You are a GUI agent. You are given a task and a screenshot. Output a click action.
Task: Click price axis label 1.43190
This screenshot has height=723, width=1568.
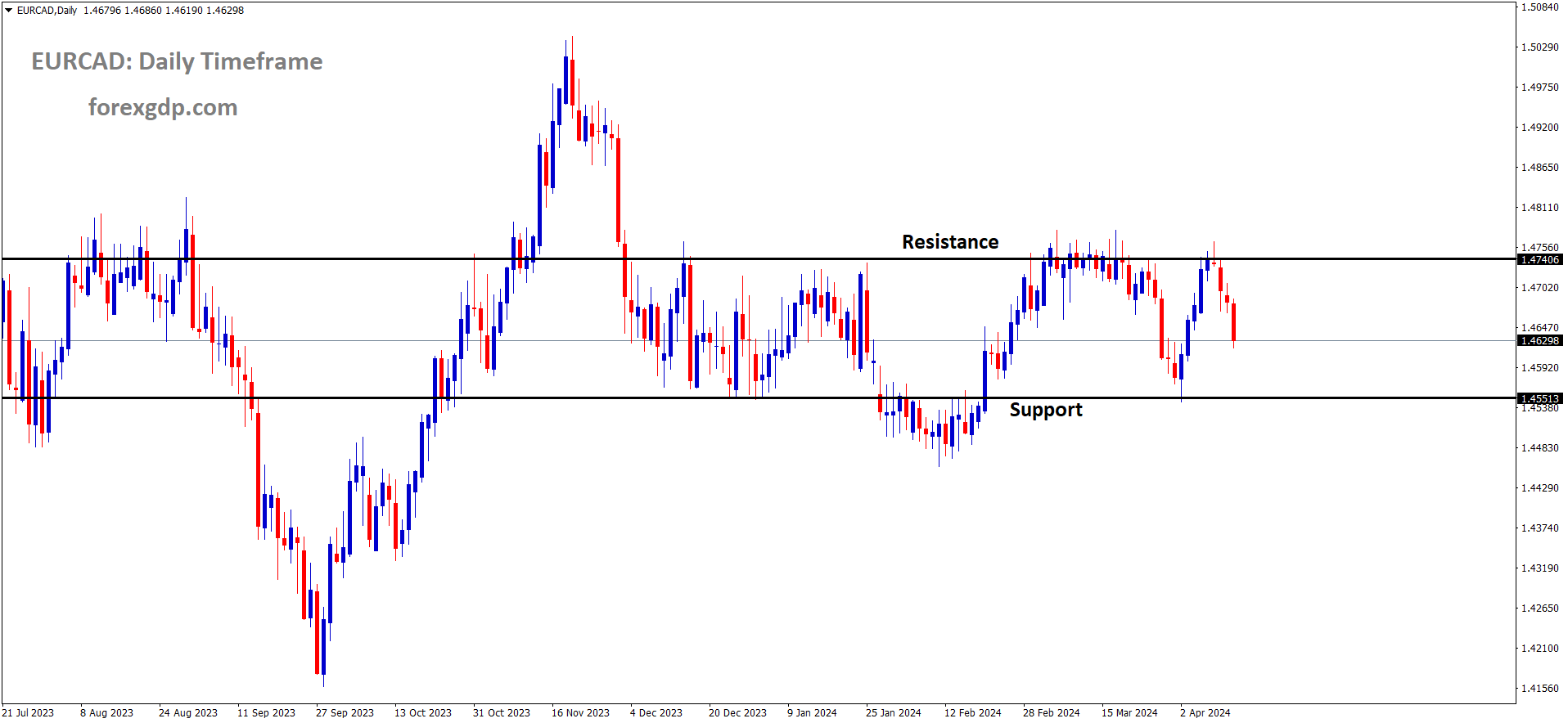pyautogui.click(x=1539, y=568)
